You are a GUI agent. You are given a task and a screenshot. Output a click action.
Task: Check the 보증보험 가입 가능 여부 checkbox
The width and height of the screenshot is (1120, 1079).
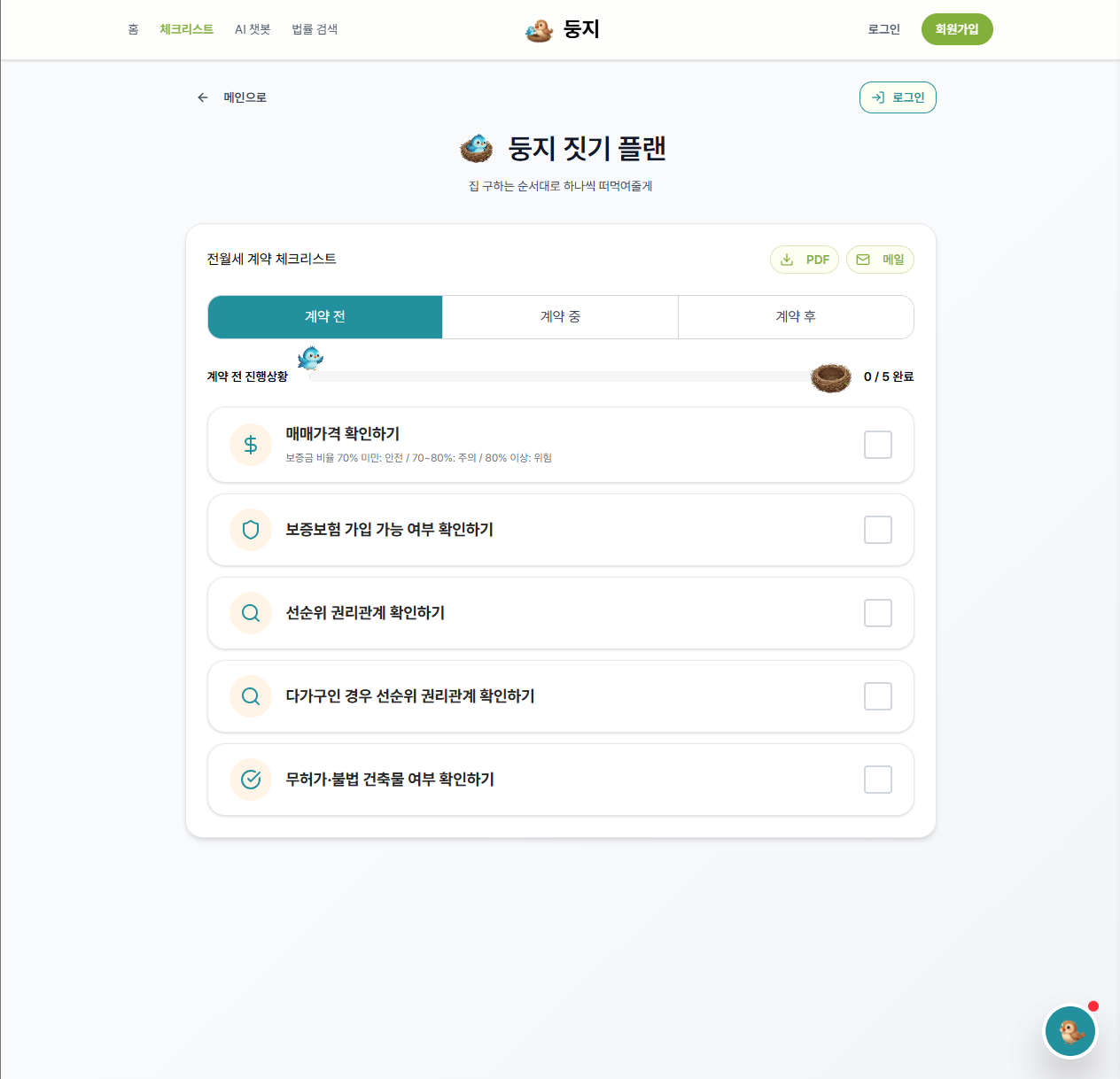coord(878,530)
